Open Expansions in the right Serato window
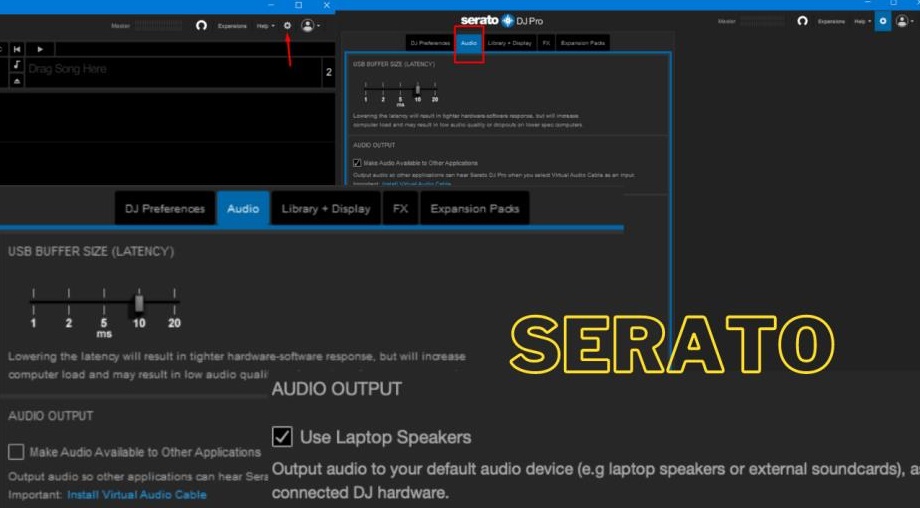 tap(831, 21)
